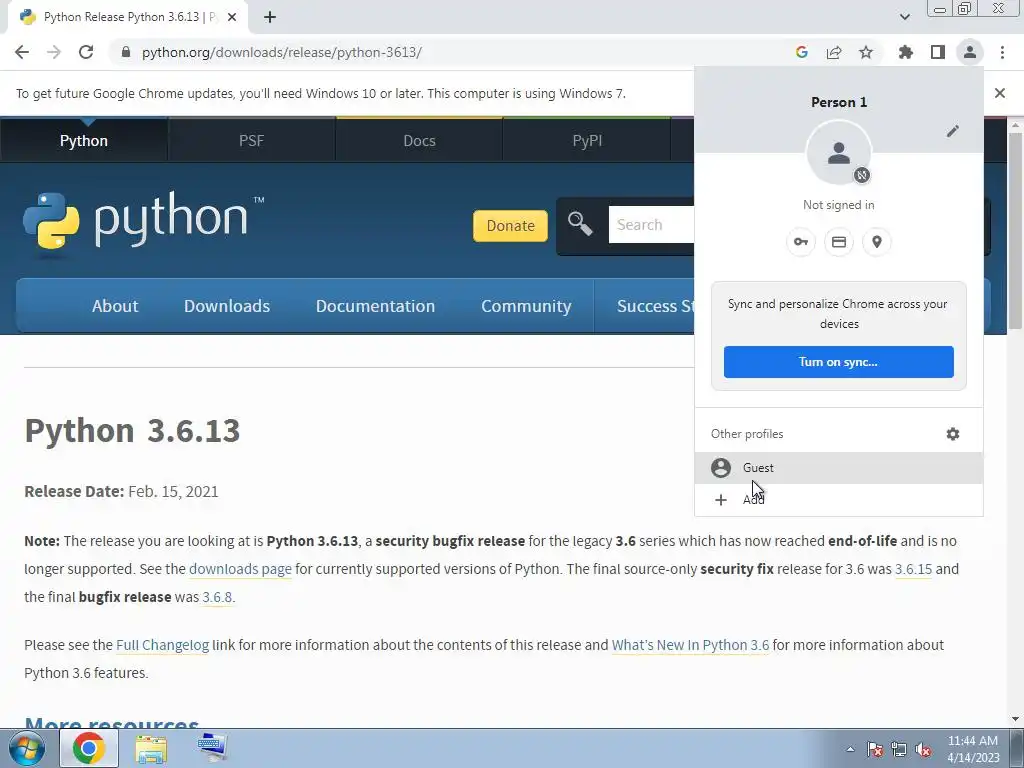Open the computer keyboard taskbar app
The width and height of the screenshot is (1024, 768).
pyautogui.click(x=212, y=748)
